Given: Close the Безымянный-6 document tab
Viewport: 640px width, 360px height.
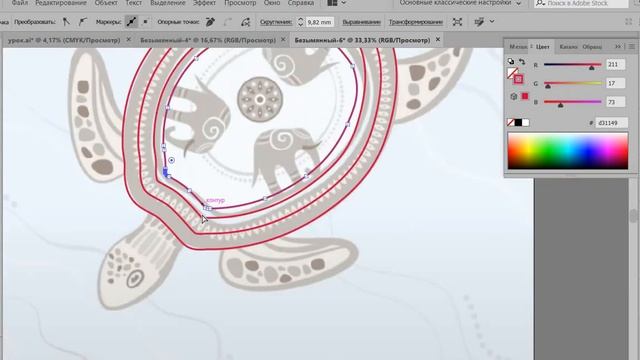Looking at the screenshot, I should (438, 40).
